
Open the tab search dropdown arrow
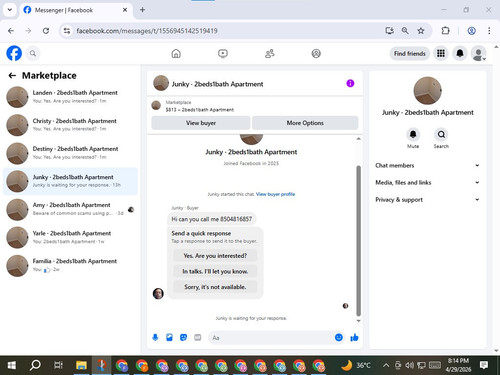click(x=10, y=10)
